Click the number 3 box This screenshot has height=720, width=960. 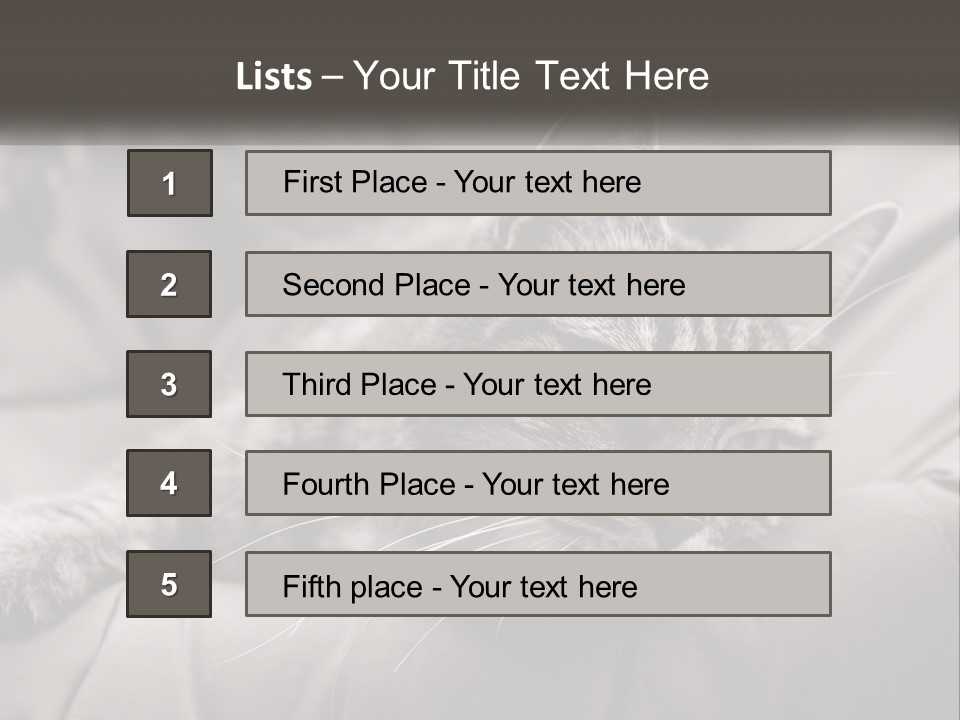[169, 384]
